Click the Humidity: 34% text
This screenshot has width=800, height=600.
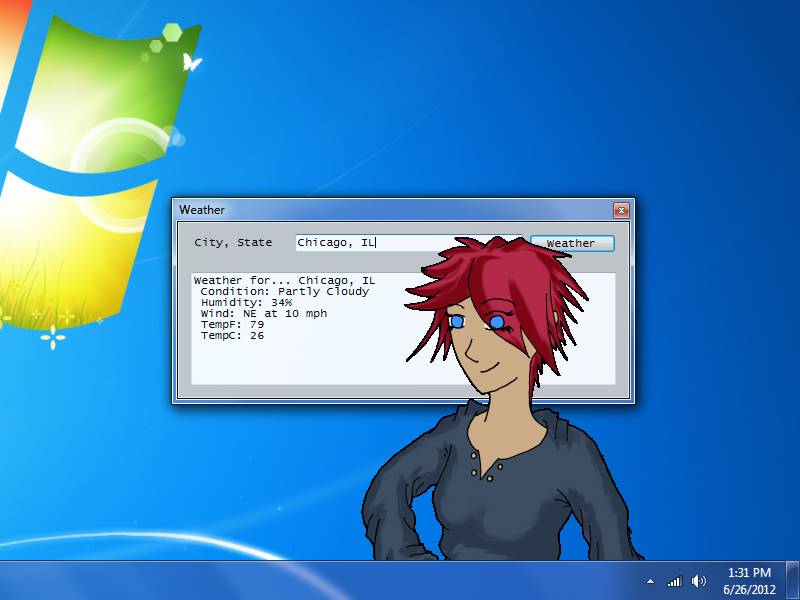[247, 302]
